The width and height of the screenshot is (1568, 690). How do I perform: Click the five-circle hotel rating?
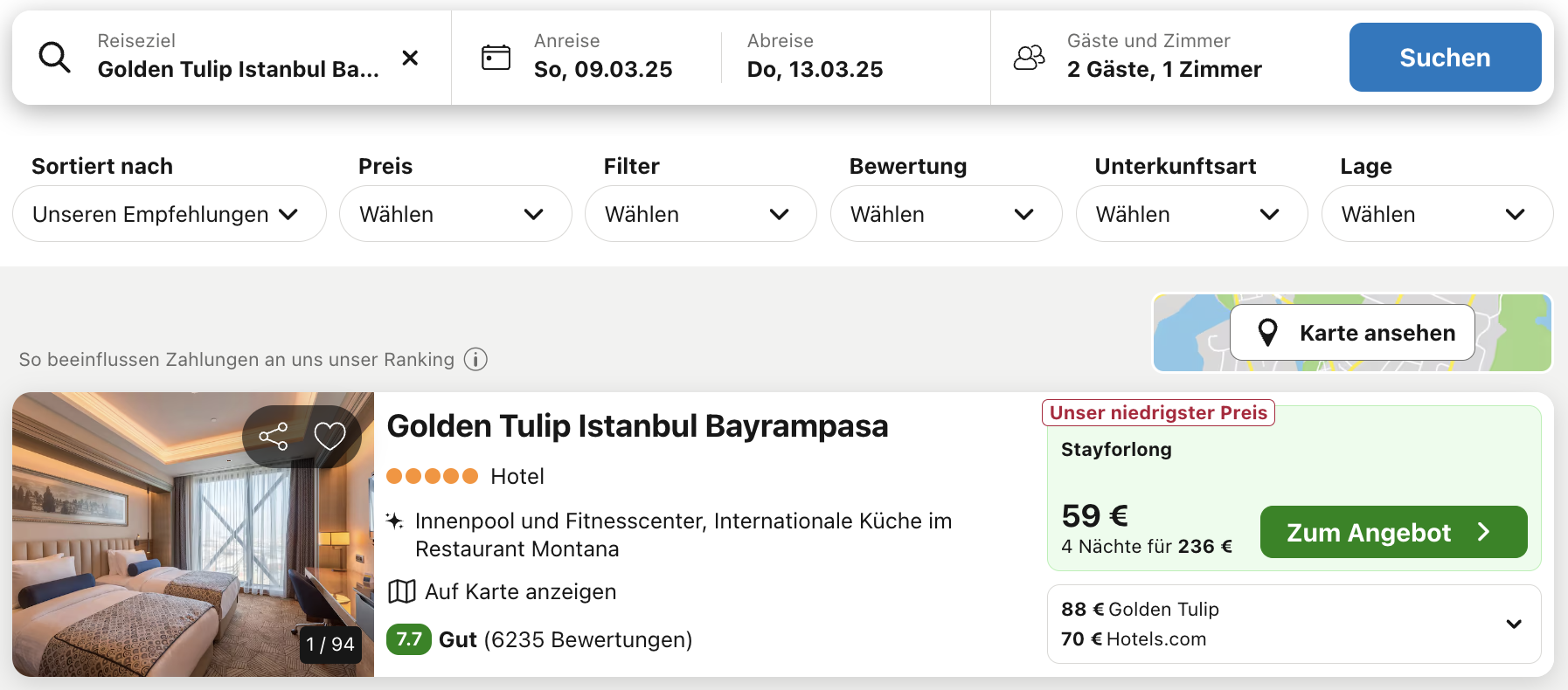click(432, 476)
